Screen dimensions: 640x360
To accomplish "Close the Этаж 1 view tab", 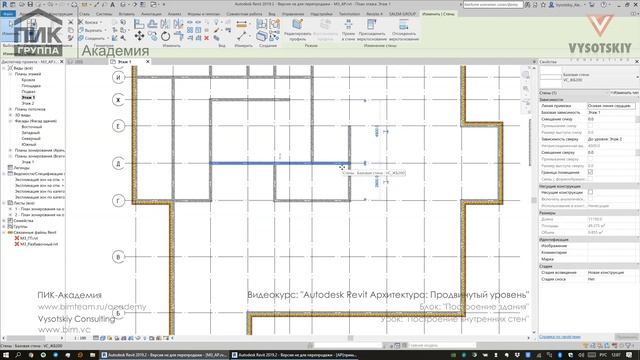I will [148, 62].
